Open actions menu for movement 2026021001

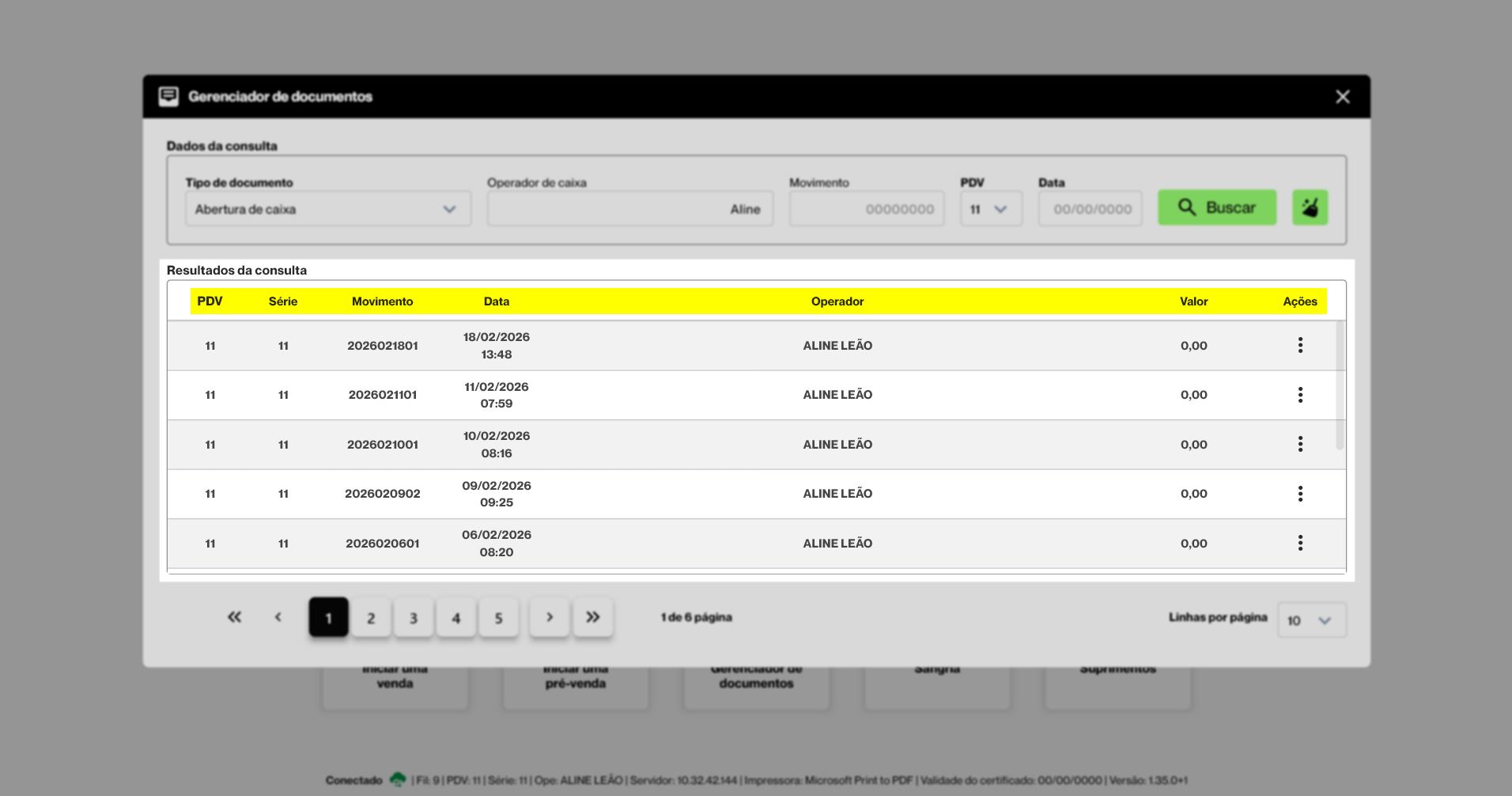point(1300,444)
